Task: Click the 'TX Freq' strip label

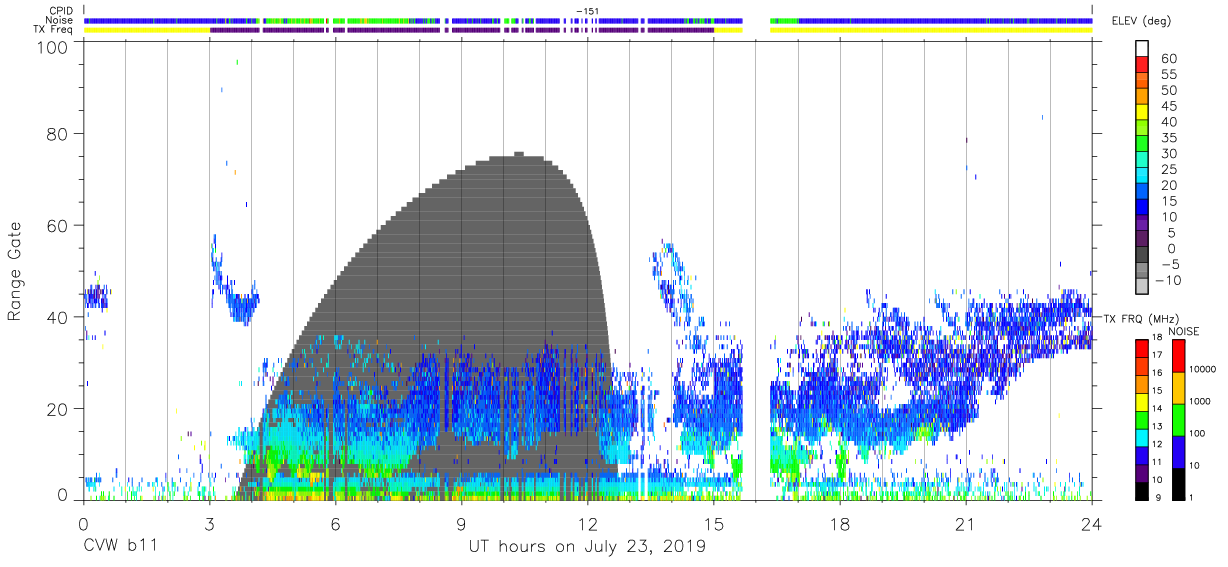Action: [54, 30]
